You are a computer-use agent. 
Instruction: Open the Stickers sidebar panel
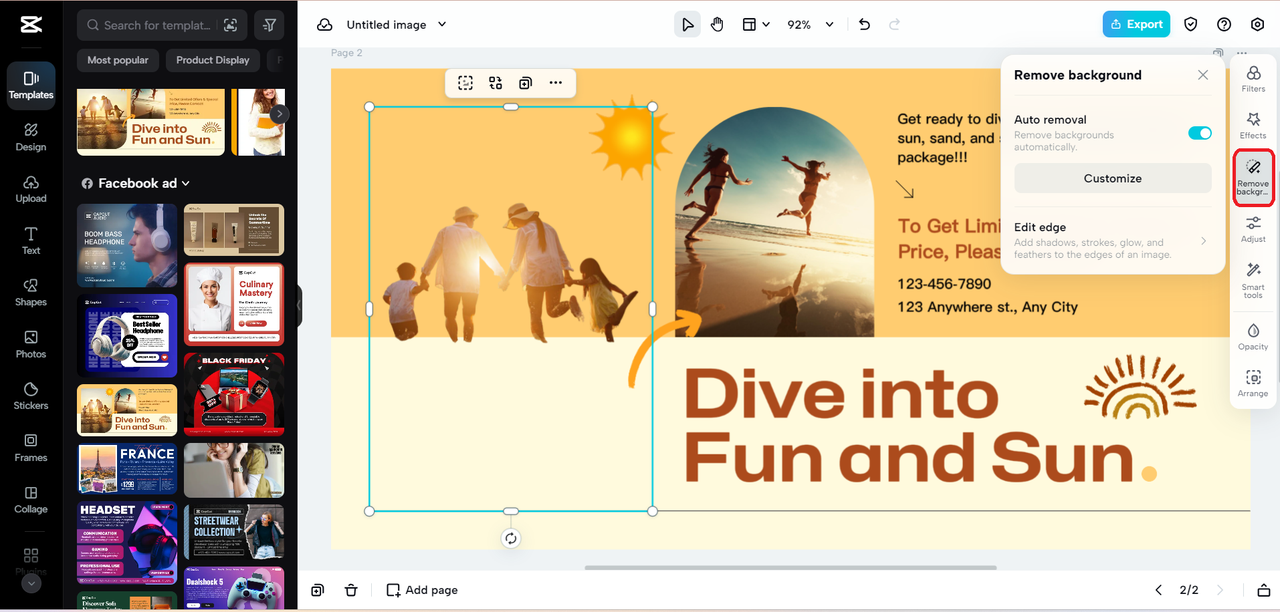(x=31, y=395)
